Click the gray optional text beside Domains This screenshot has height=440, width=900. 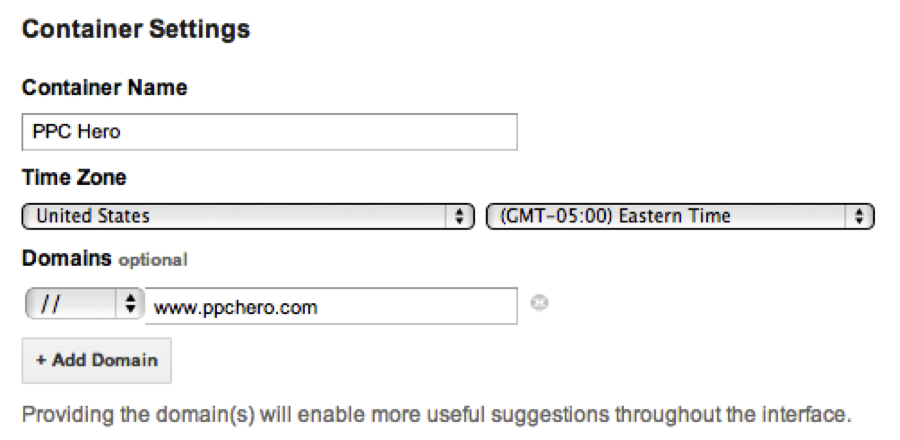153,260
